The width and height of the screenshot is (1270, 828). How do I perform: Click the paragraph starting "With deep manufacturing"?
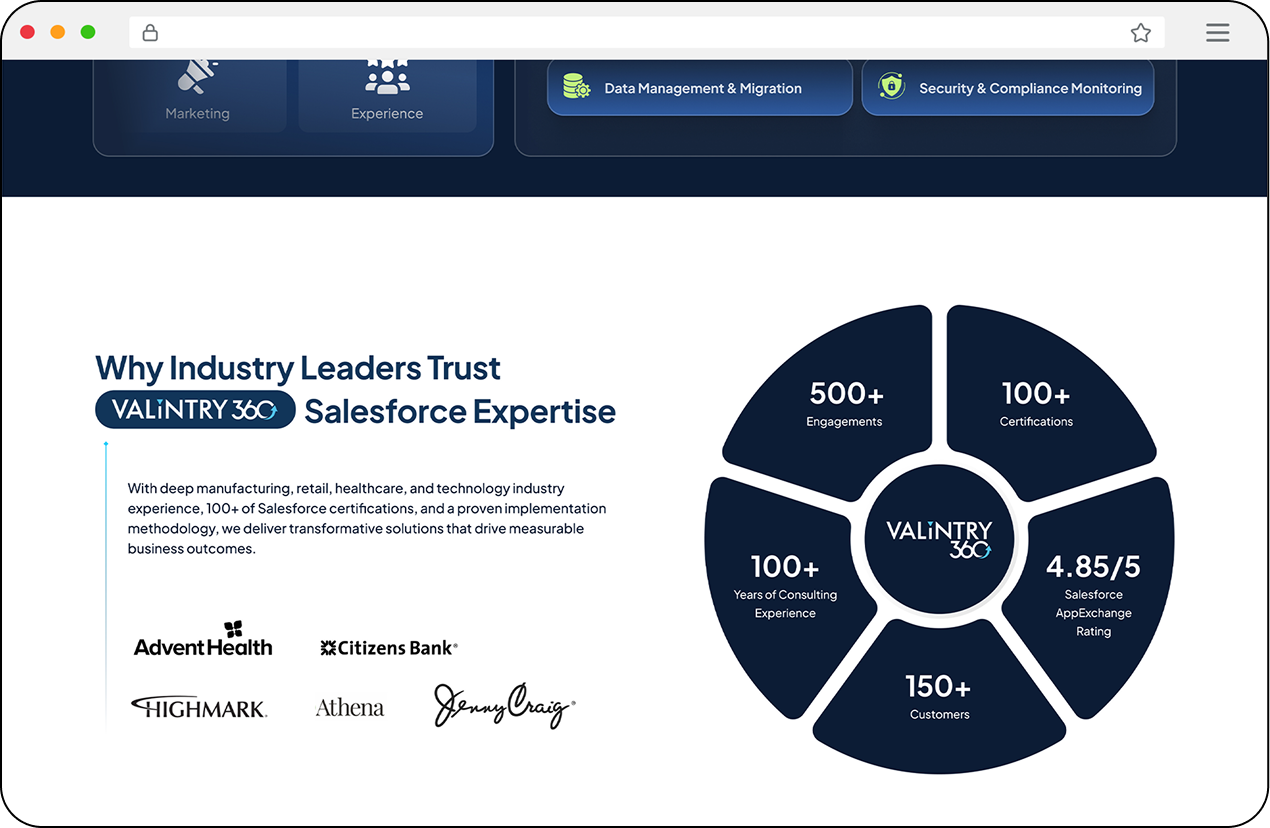[367, 518]
